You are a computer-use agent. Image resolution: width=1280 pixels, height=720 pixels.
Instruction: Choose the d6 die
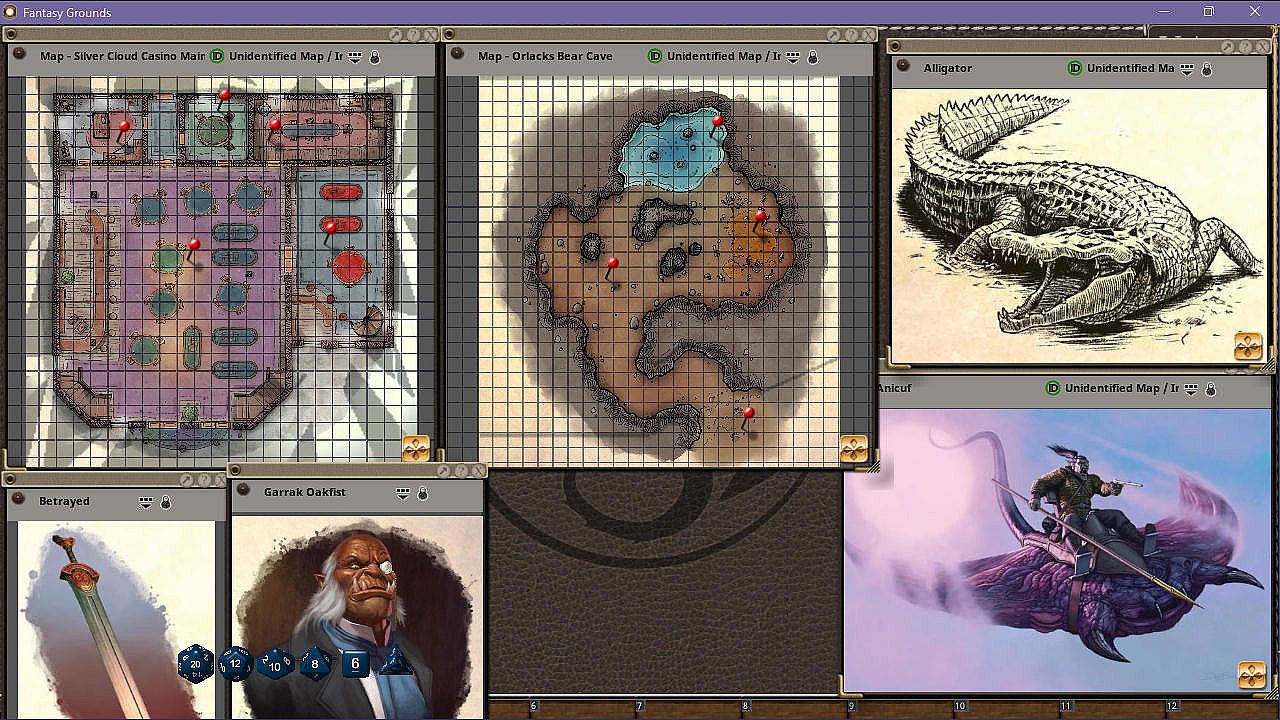pos(355,663)
